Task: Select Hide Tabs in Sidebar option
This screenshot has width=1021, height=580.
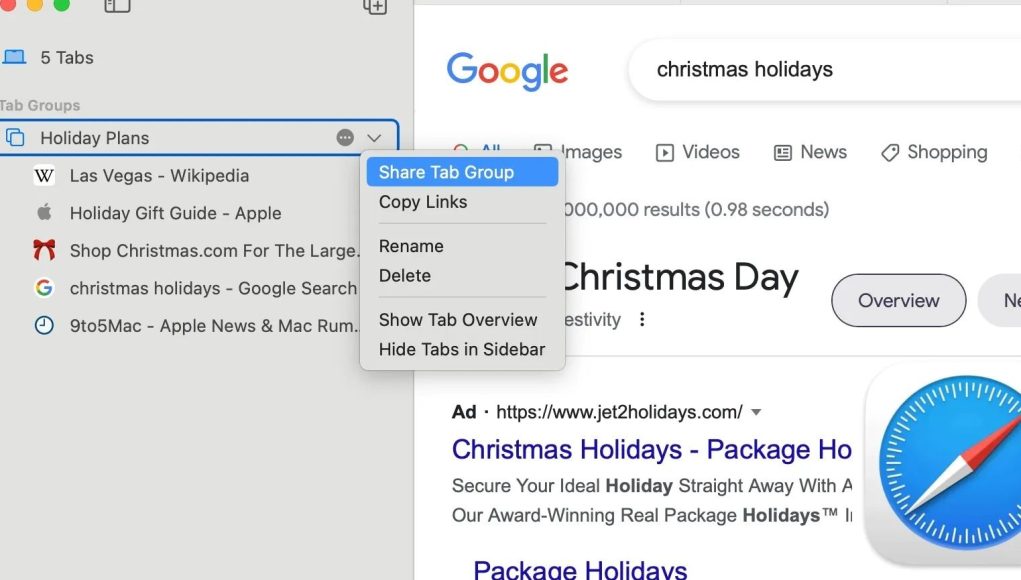Action: [x=462, y=350]
